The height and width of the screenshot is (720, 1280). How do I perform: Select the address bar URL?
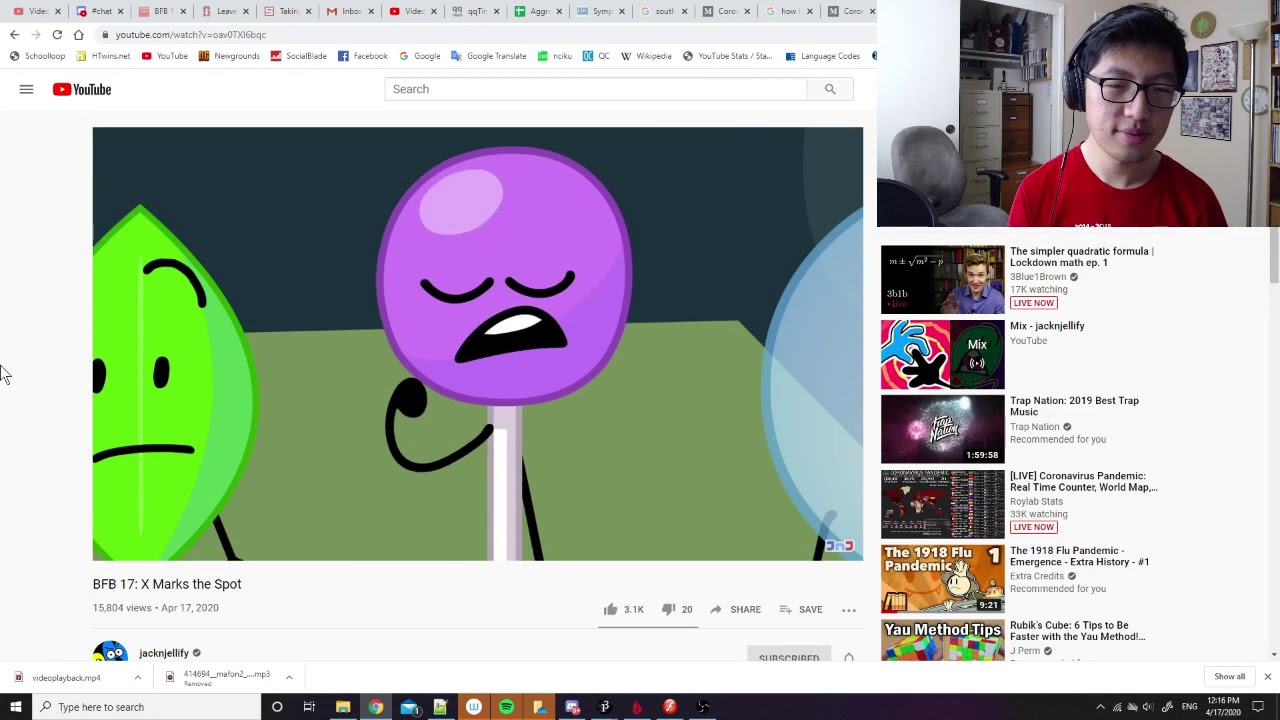(190, 35)
